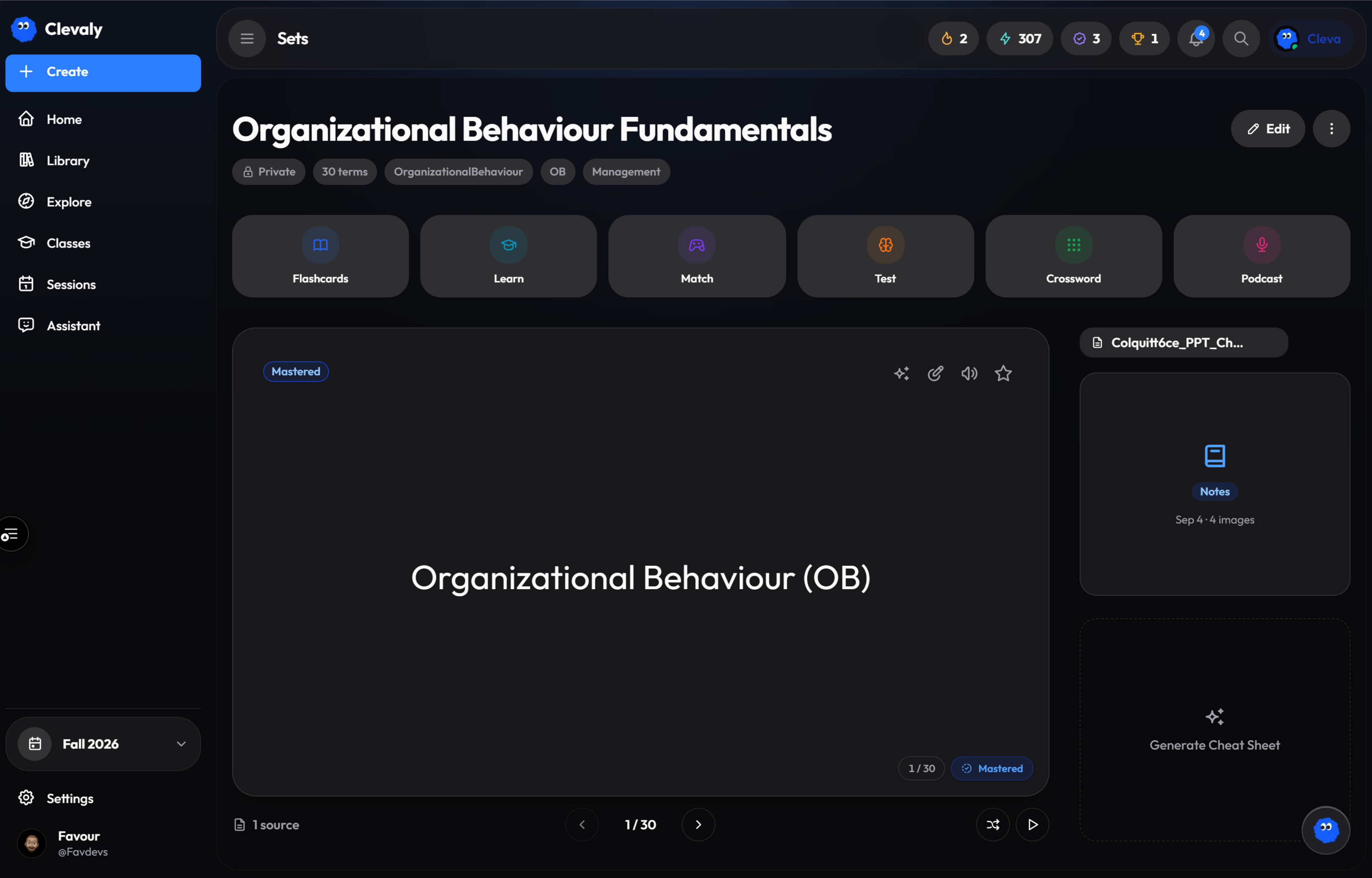
Task: Open the floating Cleva mascot chat button
Action: 1326,830
